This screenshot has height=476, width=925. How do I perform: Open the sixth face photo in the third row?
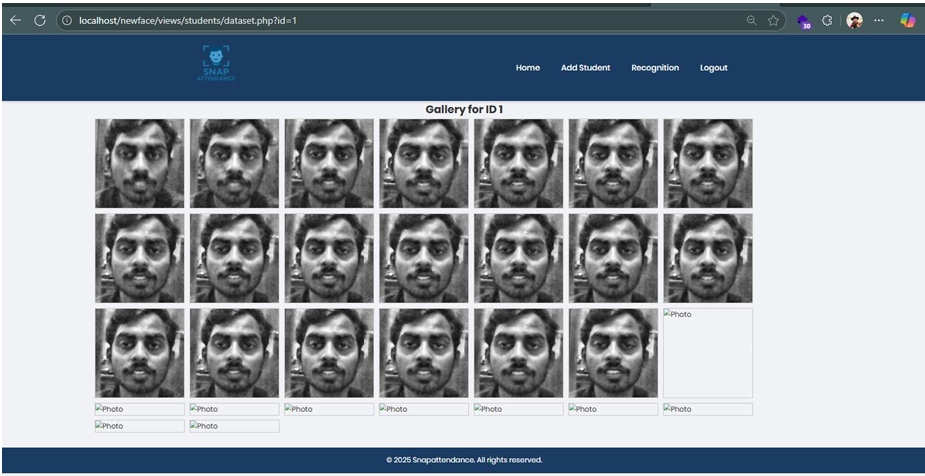coord(613,353)
